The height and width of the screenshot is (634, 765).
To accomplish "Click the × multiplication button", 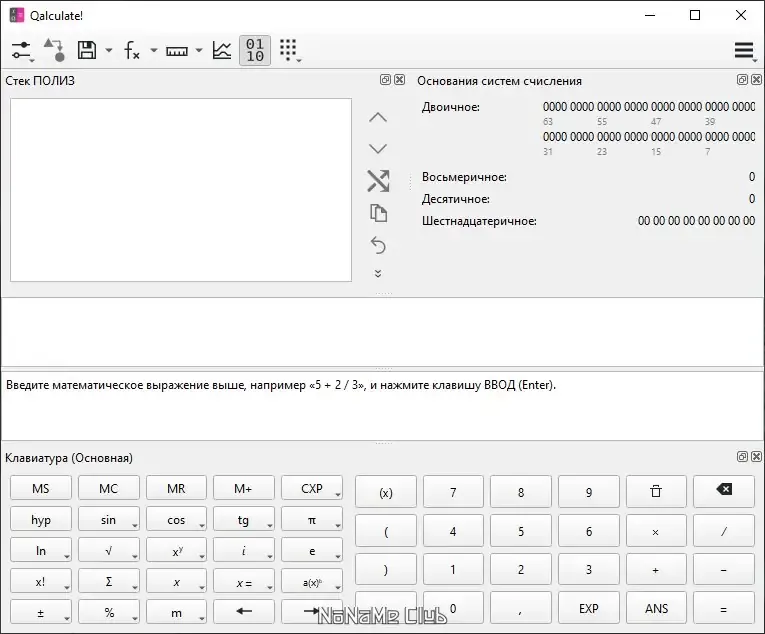I will pyautogui.click(x=656, y=531).
